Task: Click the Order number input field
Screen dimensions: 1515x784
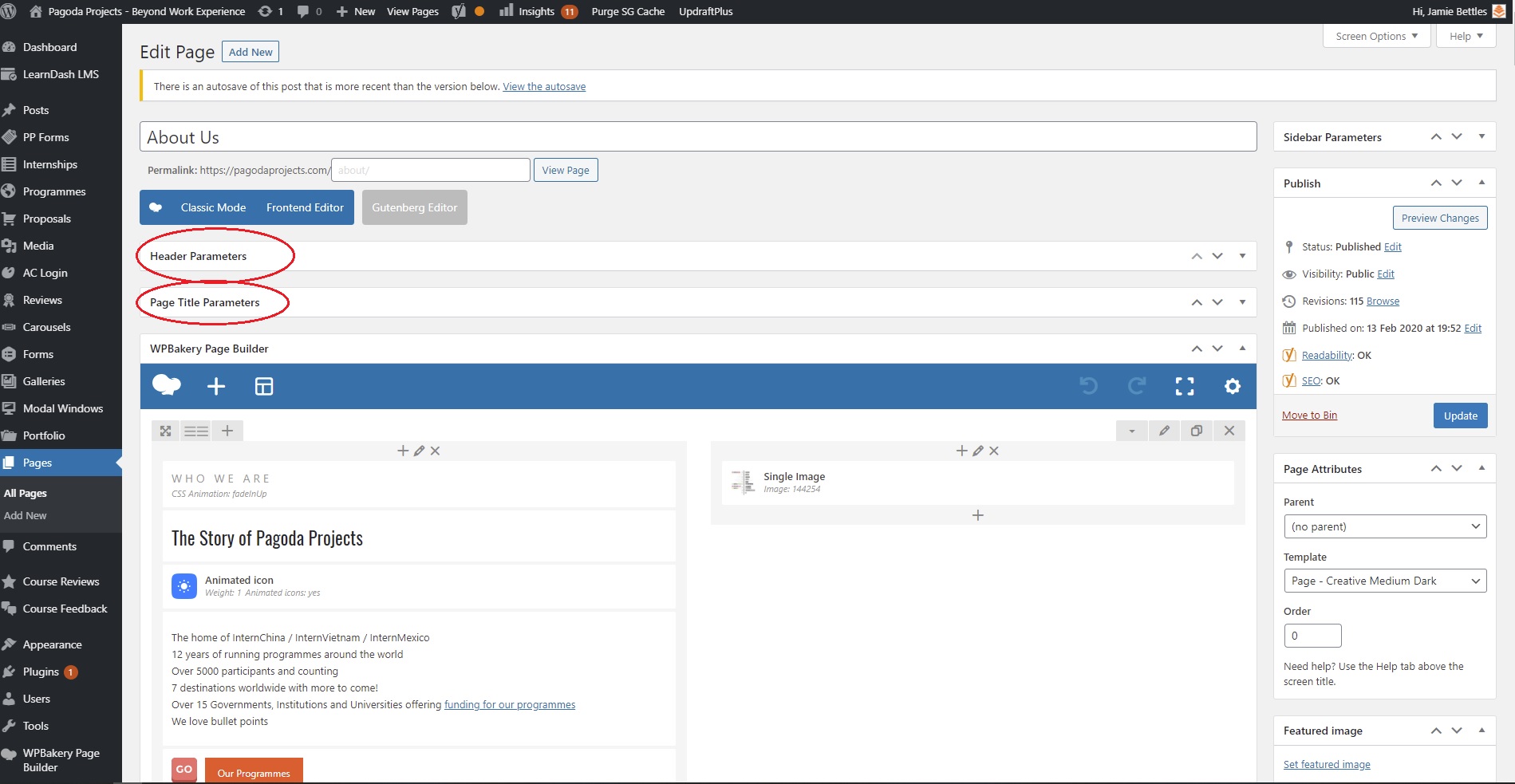Action: [1312, 636]
